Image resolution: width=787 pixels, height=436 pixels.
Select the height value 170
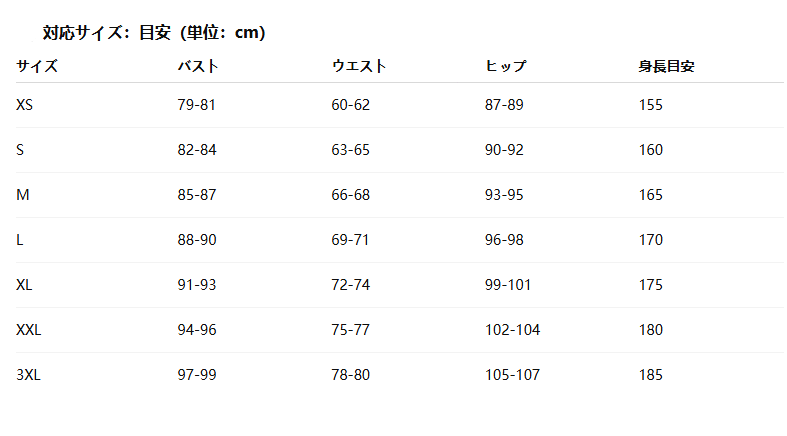[650, 240]
